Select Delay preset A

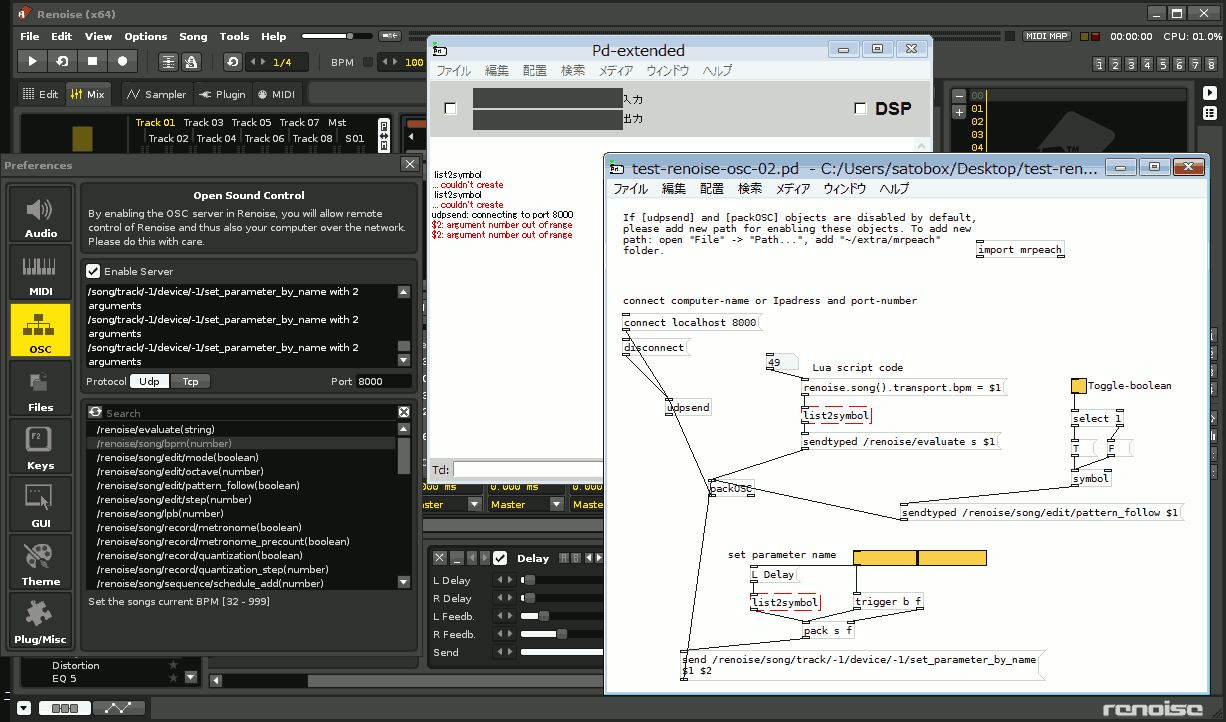click(563, 558)
